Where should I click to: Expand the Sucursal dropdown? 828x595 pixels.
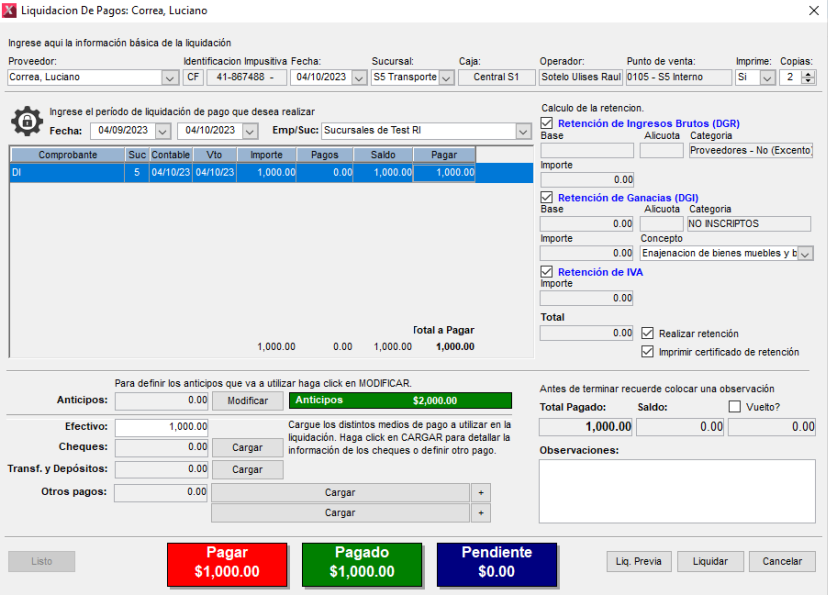(x=446, y=77)
